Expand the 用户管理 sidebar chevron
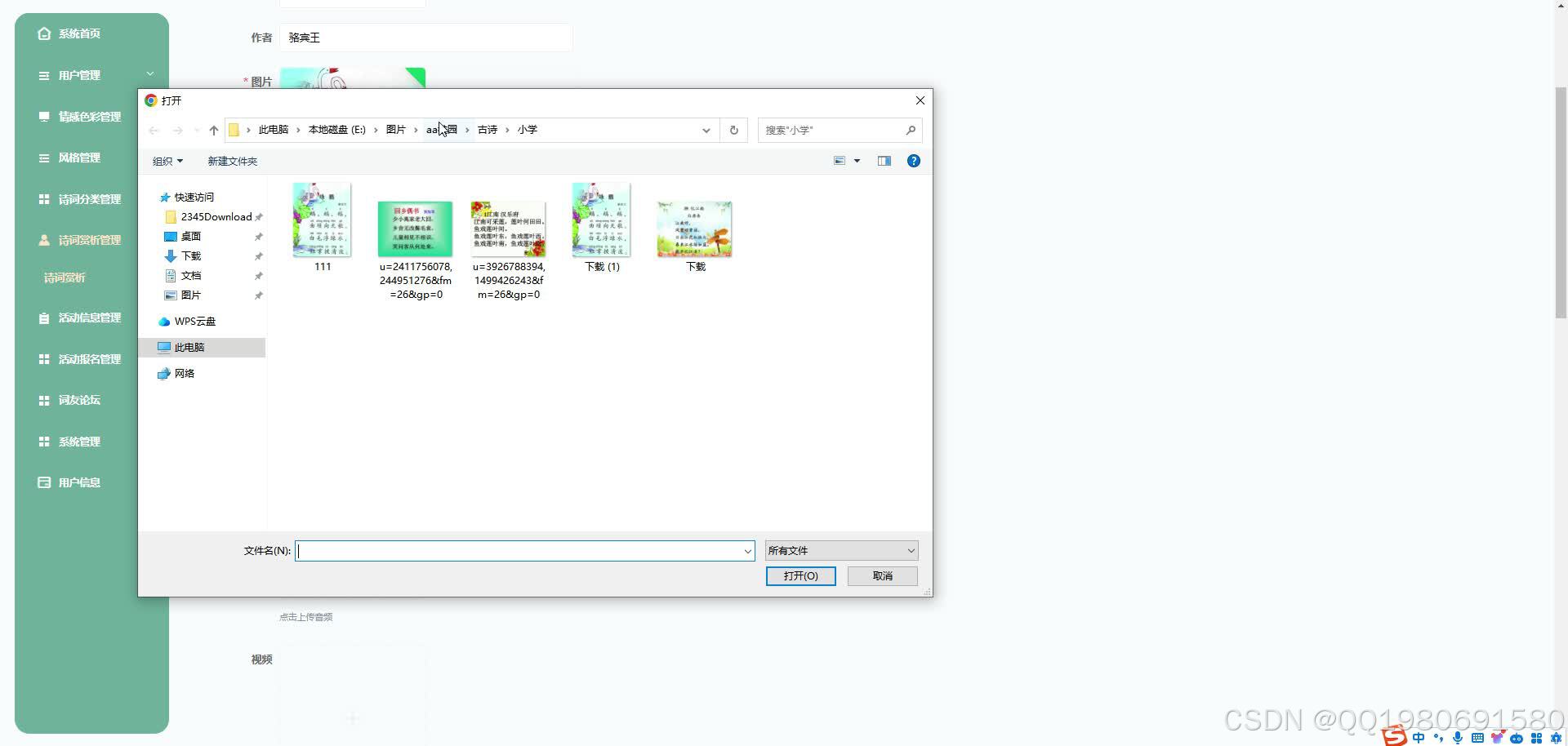Screen dimensions: 1568x746 pos(149,74)
